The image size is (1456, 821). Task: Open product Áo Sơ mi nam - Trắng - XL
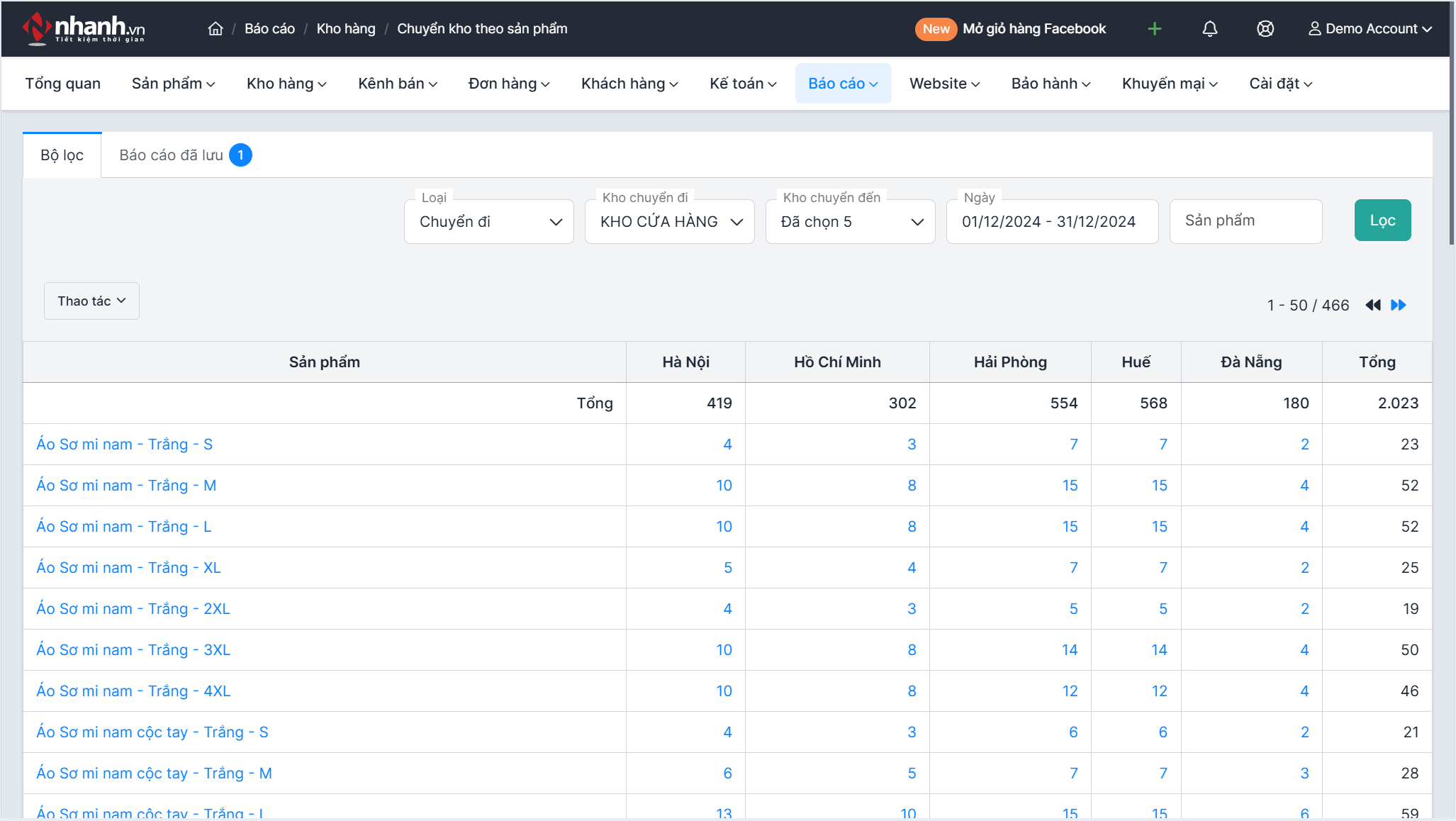(x=129, y=568)
